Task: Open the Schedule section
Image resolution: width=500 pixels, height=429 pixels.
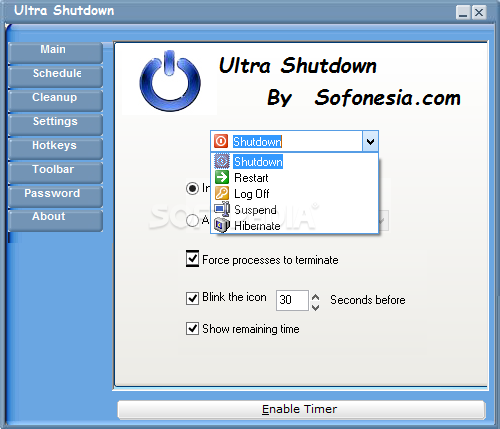Action: click(x=55, y=76)
